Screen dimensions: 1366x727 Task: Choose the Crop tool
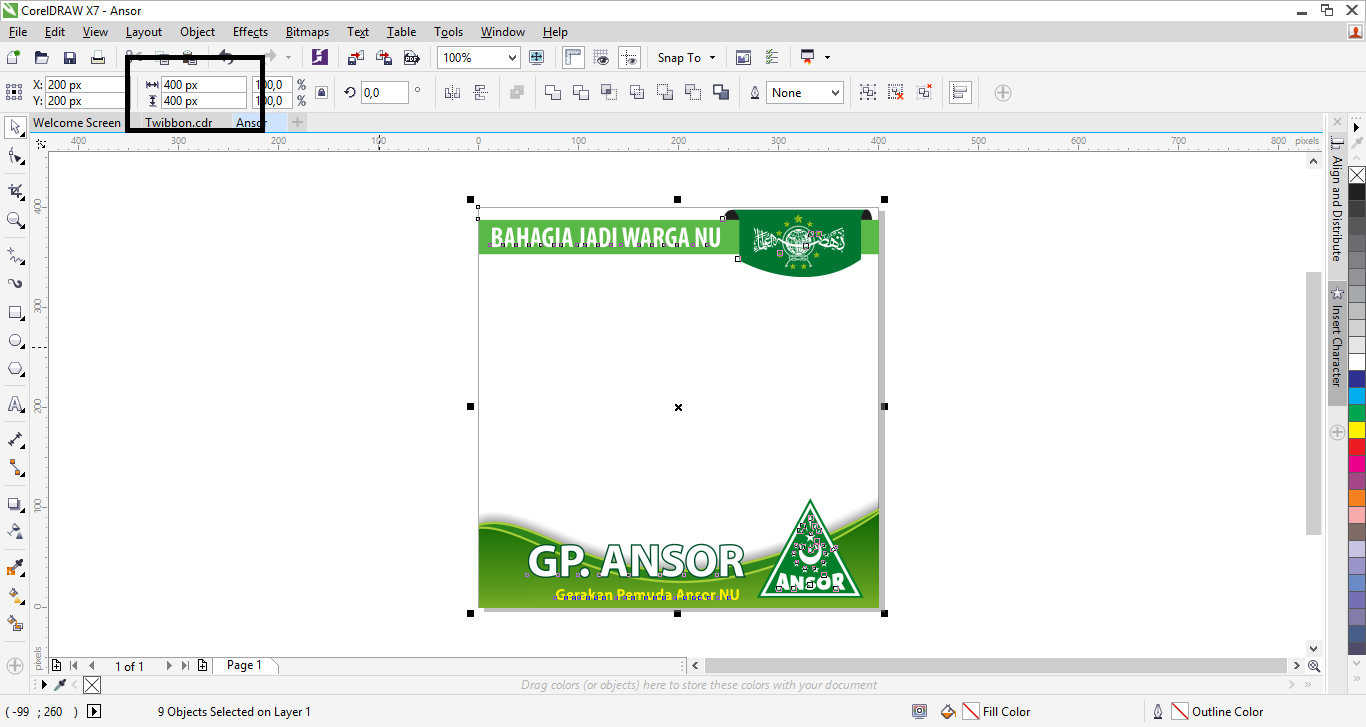pos(15,190)
